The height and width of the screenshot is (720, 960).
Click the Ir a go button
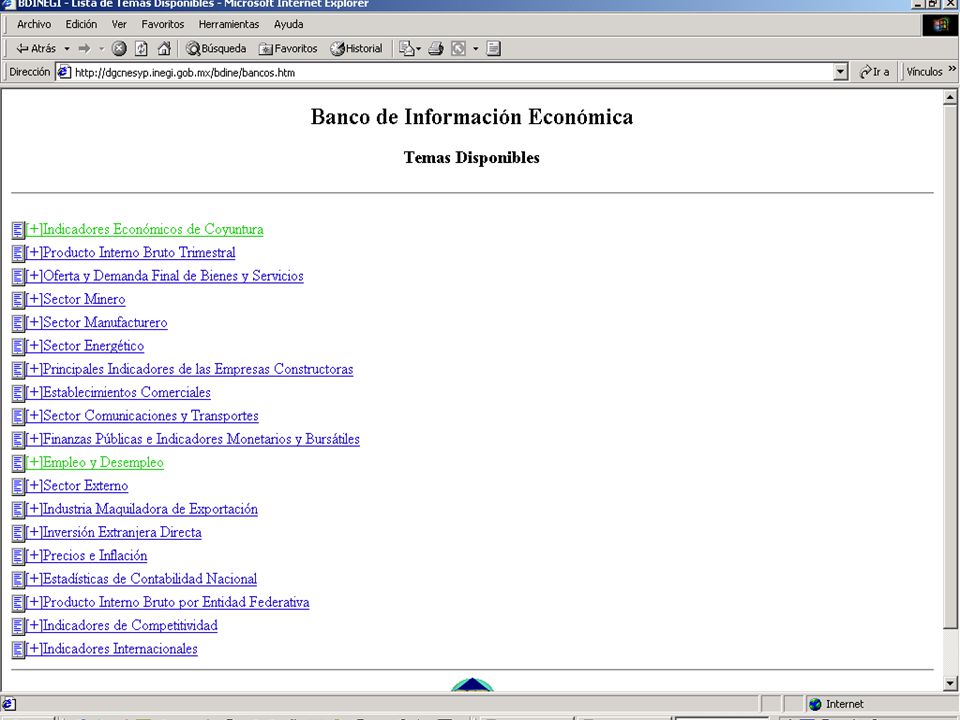click(874, 72)
